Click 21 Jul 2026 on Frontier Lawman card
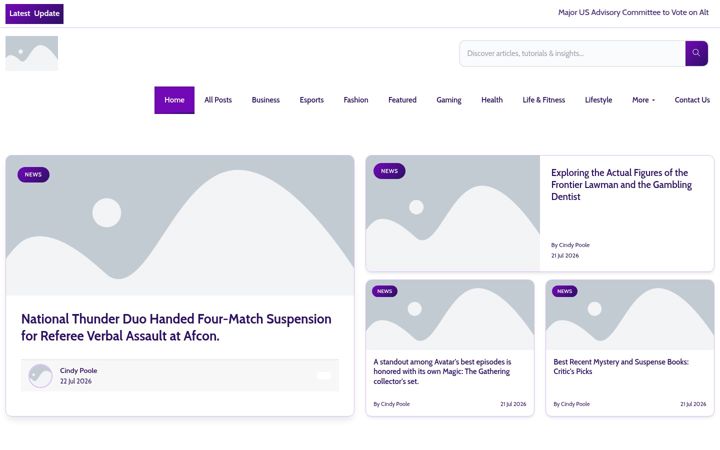 click(565, 256)
